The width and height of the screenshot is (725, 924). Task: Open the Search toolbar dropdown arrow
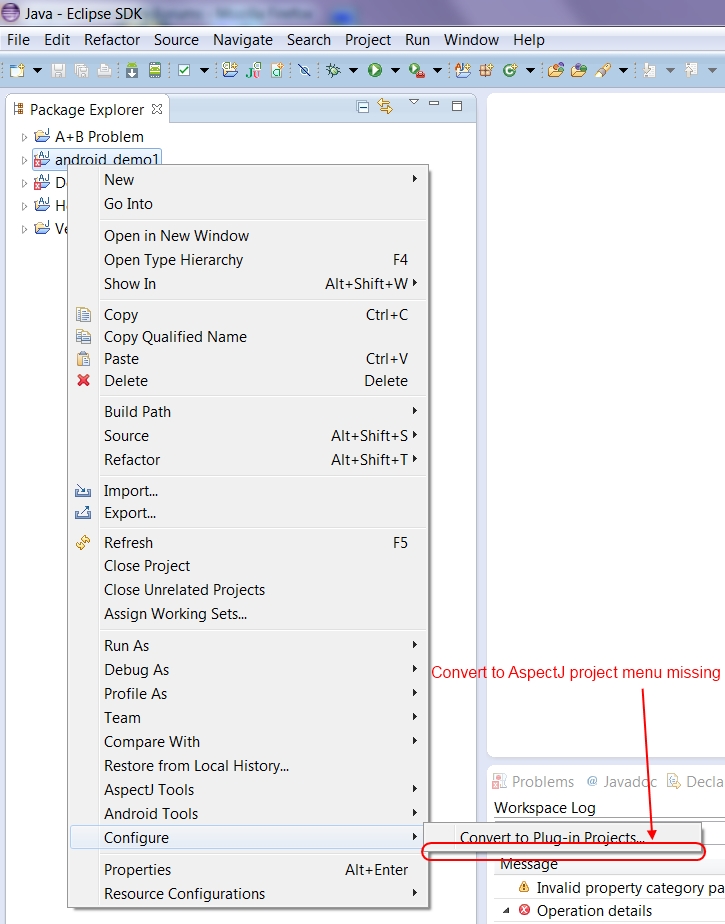tap(623, 71)
